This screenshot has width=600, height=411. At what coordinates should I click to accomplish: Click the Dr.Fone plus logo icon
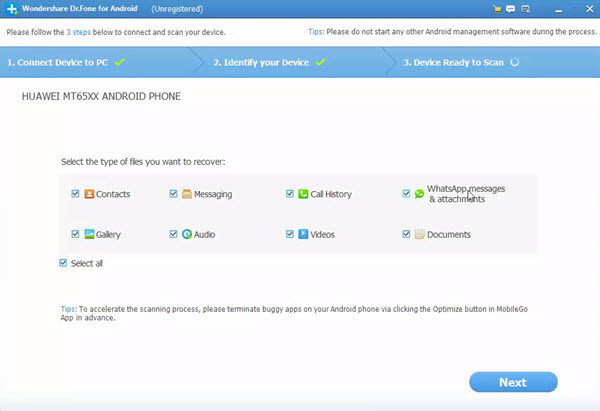pyautogui.click(x=12, y=9)
